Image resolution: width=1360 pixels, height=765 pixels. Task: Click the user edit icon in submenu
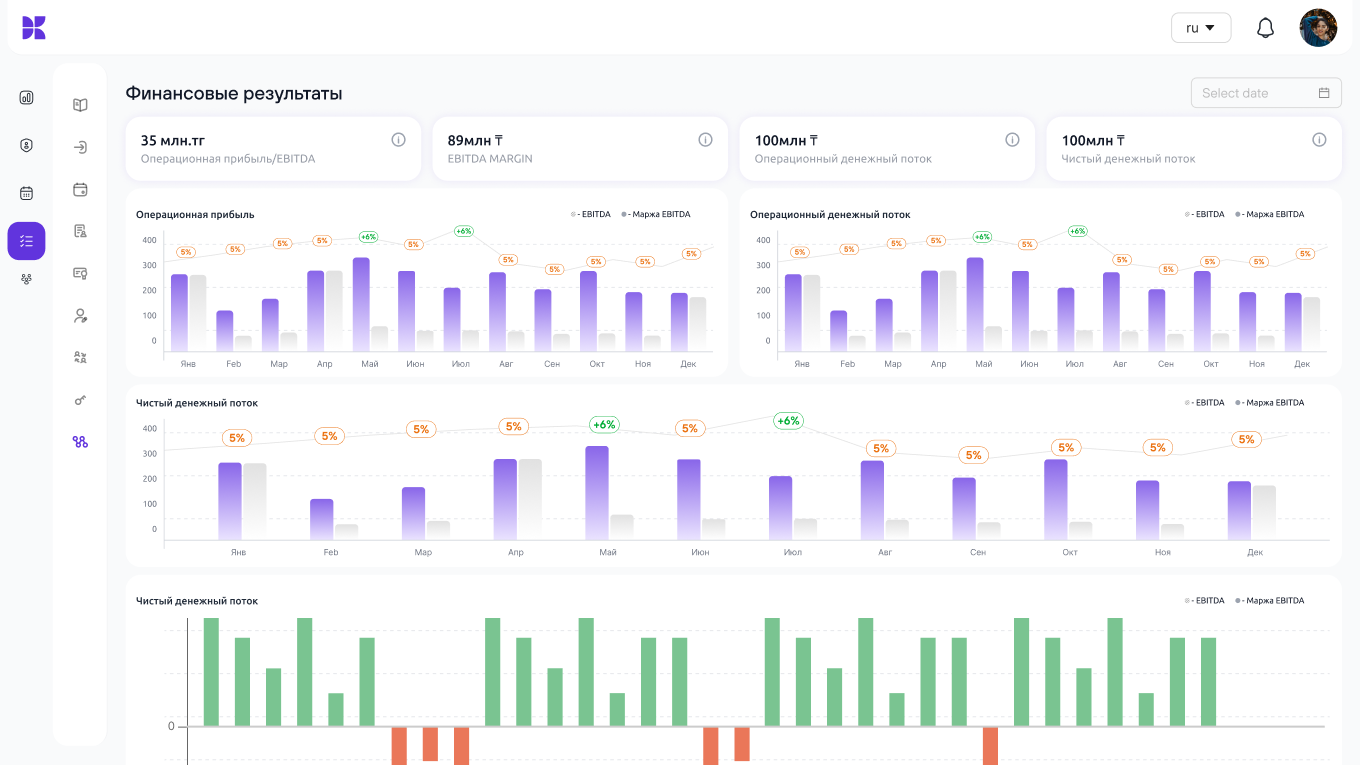pyautogui.click(x=80, y=316)
